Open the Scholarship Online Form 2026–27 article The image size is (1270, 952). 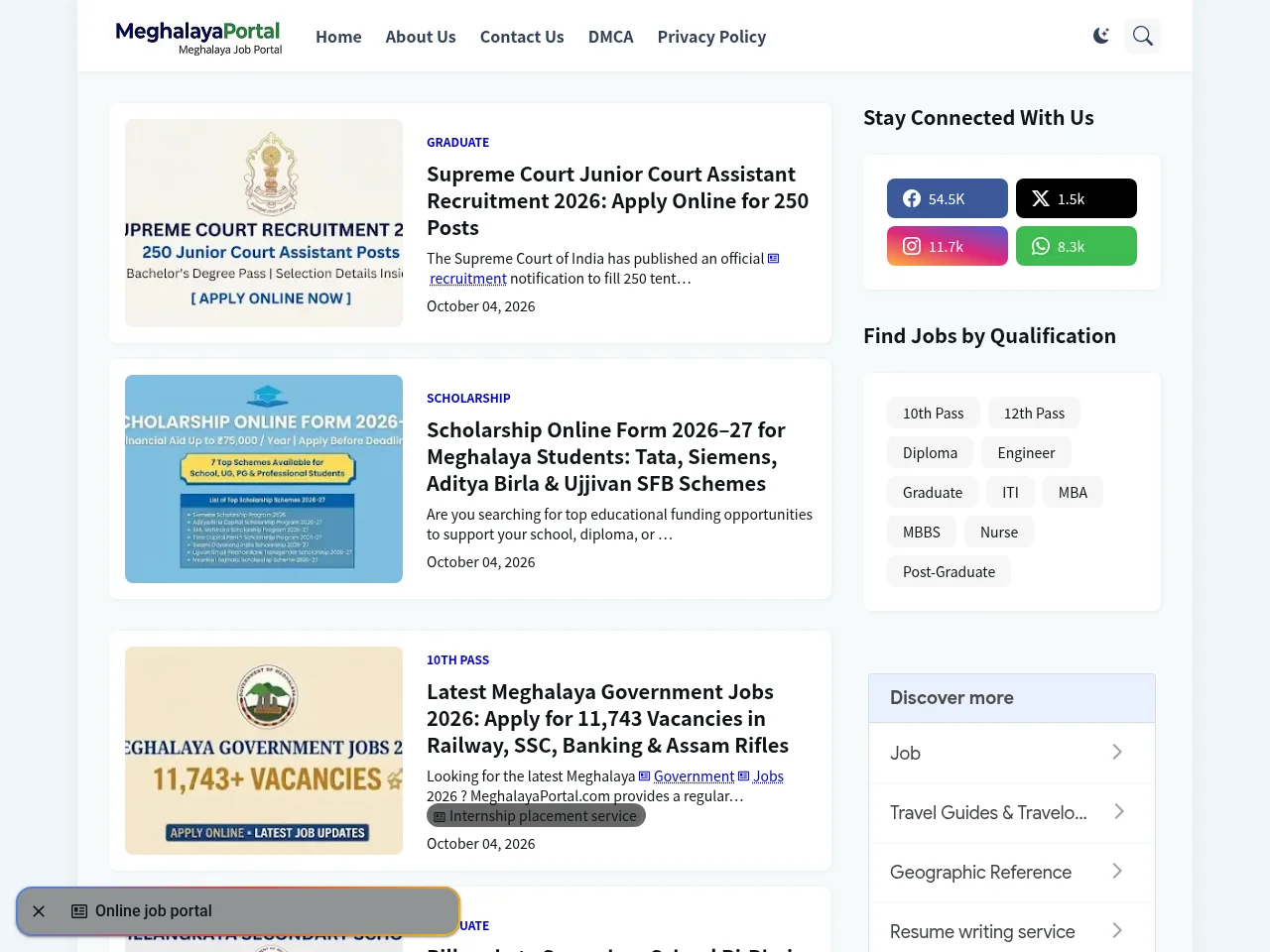coord(606,457)
